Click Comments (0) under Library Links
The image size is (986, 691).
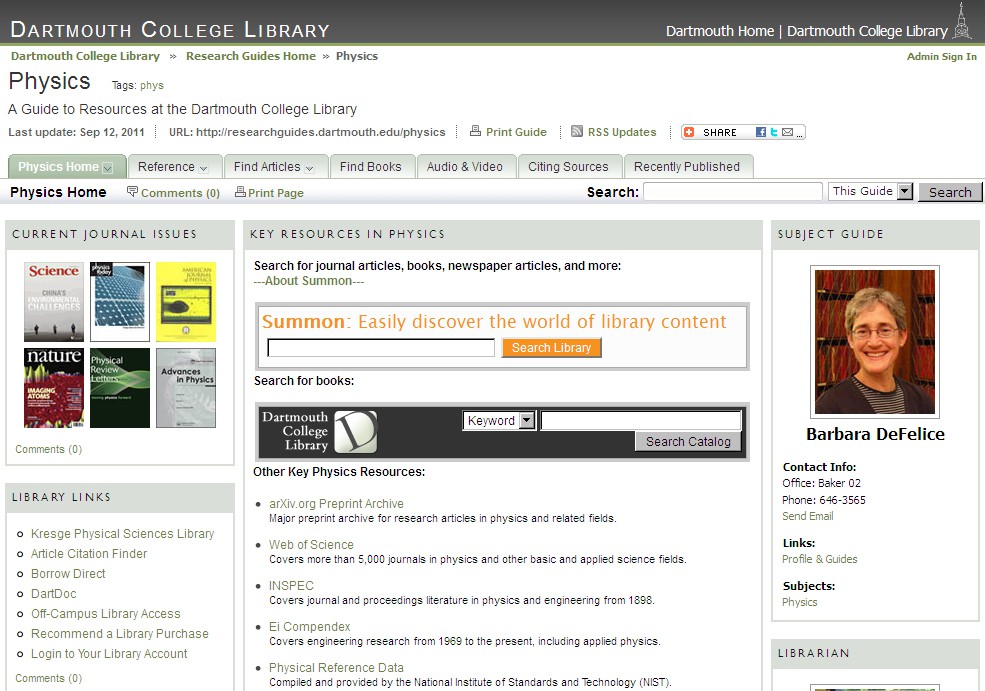[48, 678]
